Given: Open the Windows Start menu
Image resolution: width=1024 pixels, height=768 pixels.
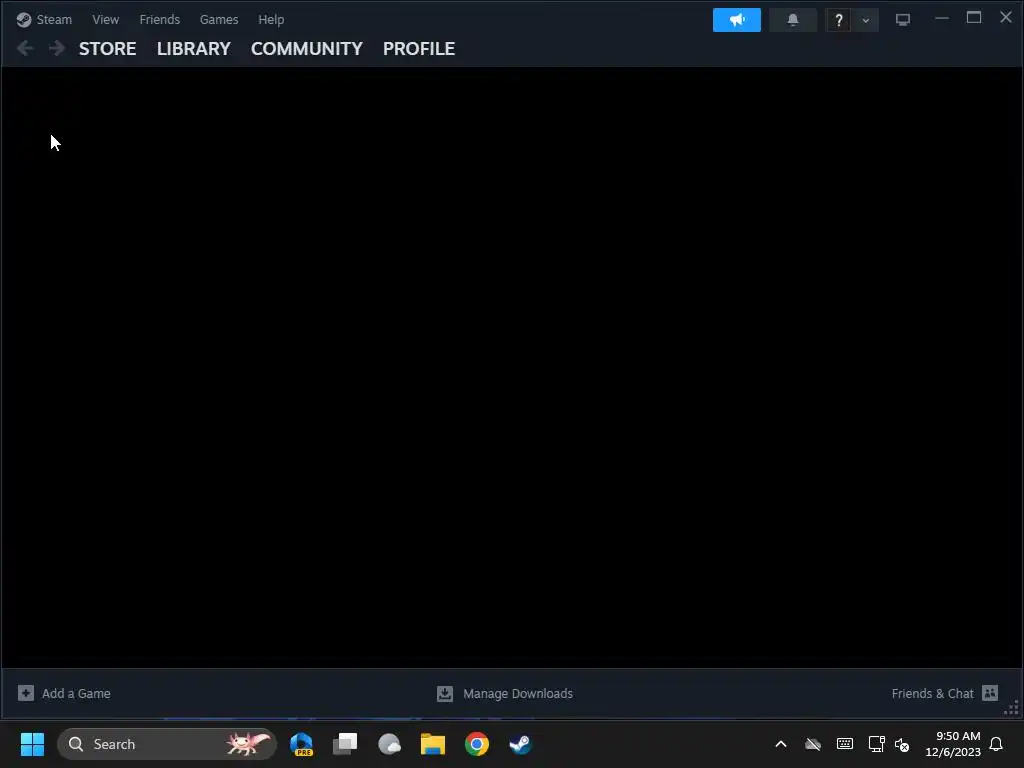Looking at the screenshot, I should 32,744.
